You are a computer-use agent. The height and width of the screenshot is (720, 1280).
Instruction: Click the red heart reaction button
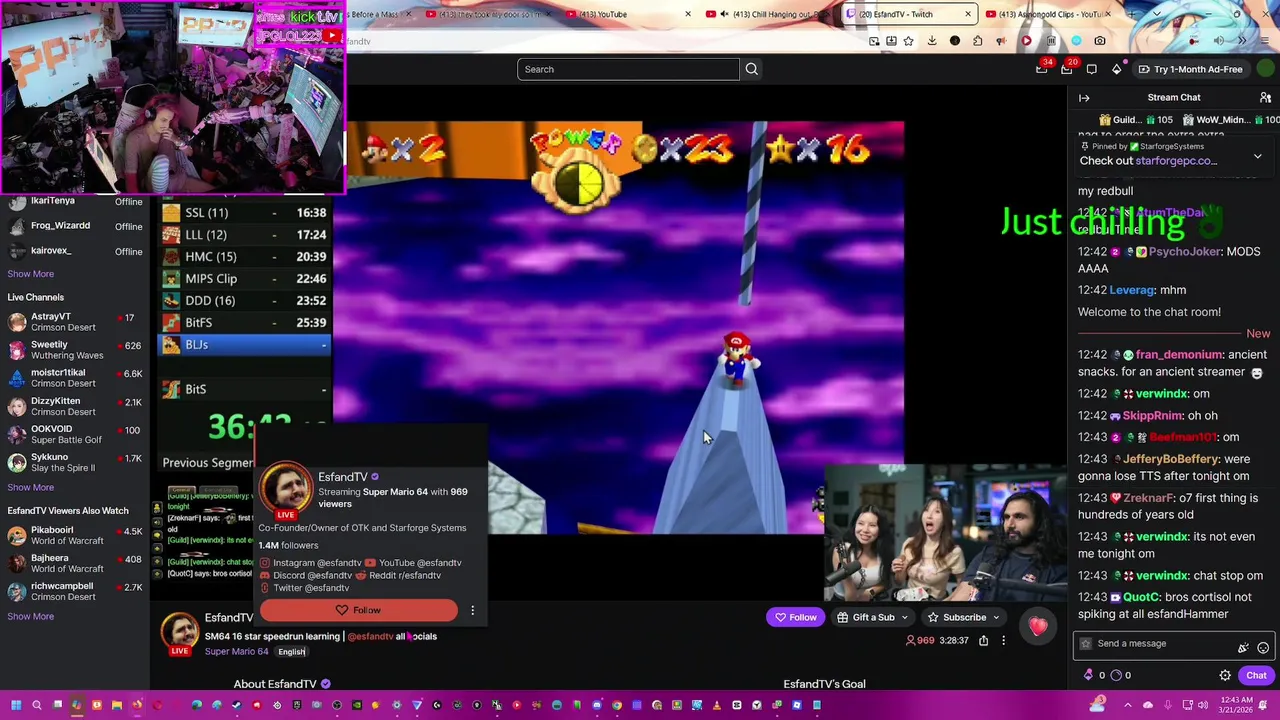[1038, 627]
